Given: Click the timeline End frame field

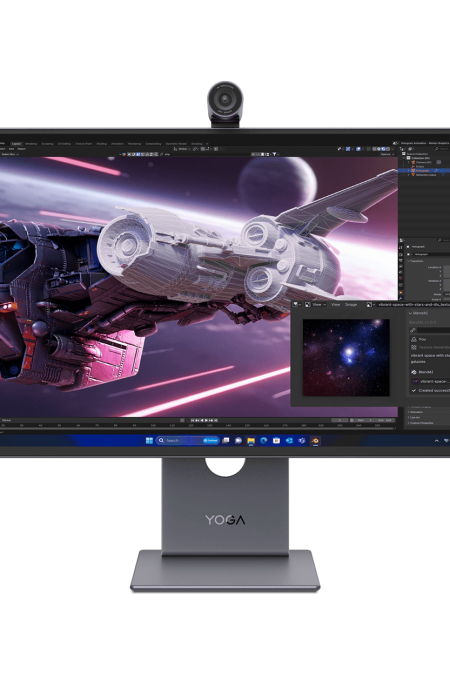Looking at the screenshot, I should (x=384, y=420).
